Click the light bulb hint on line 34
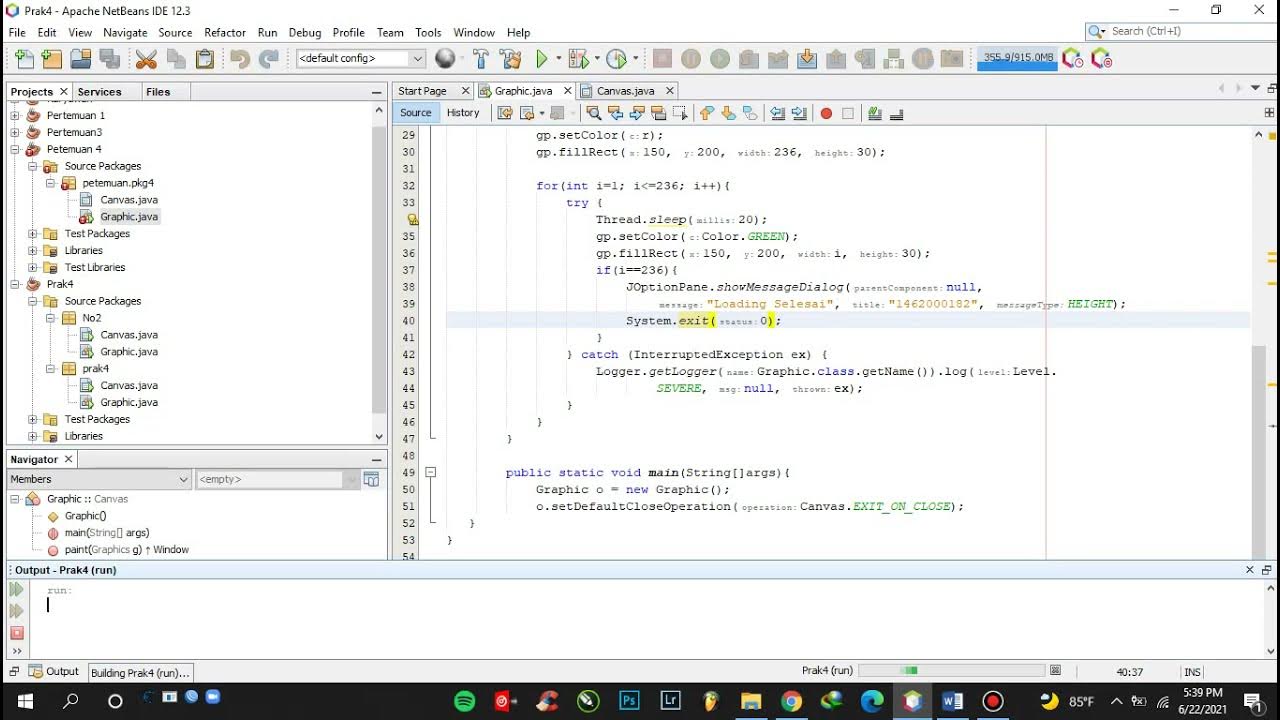Viewport: 1280px width, 720px height. (413, 219)
